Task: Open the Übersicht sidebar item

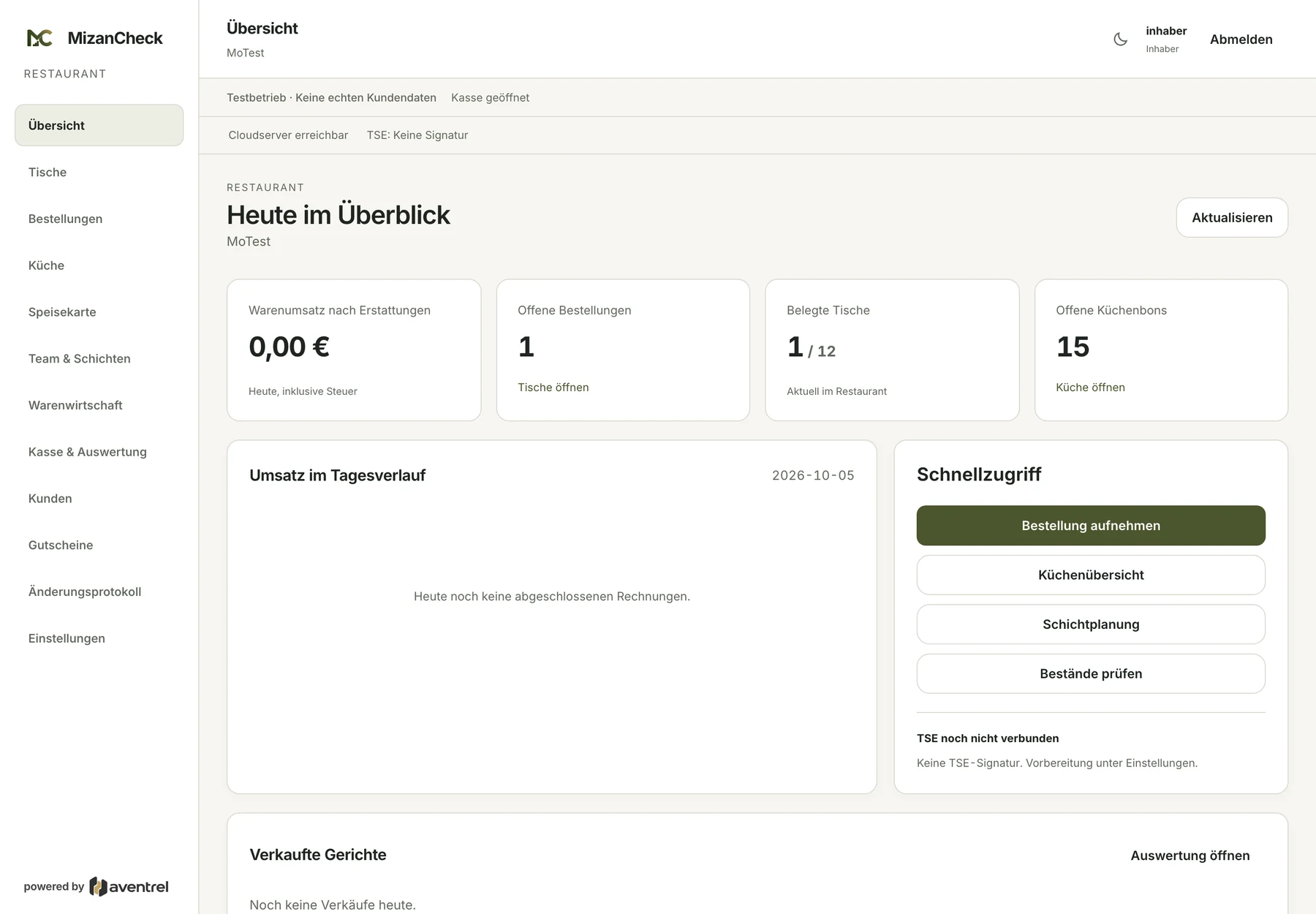Action: coord(99,125)
